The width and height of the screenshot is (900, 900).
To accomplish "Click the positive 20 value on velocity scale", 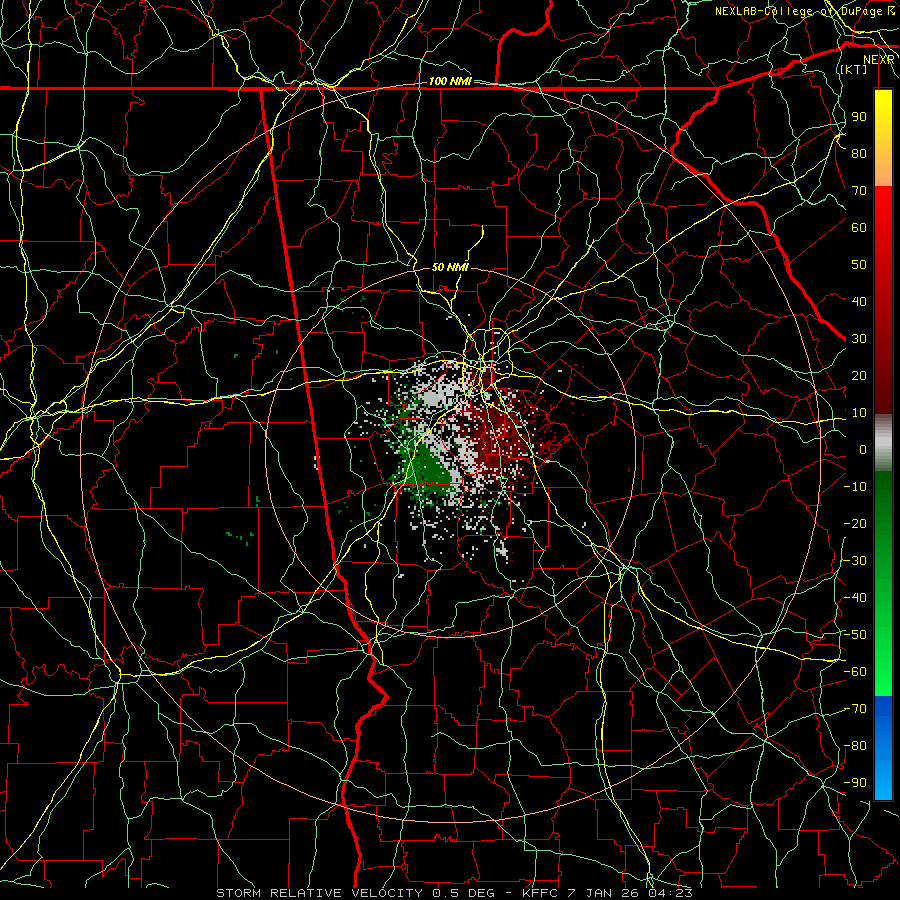I will pyautogui.click(x=859, y=376).
